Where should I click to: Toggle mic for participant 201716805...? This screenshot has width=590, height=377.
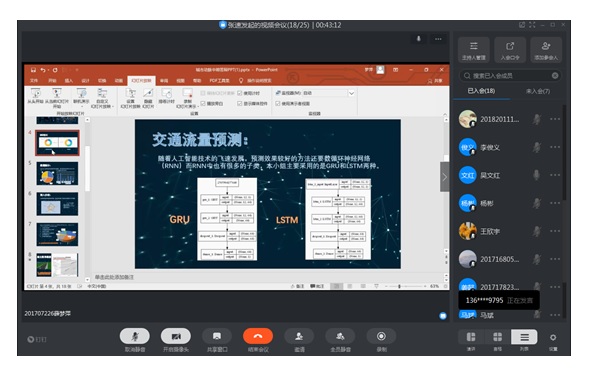click(537, 259)
